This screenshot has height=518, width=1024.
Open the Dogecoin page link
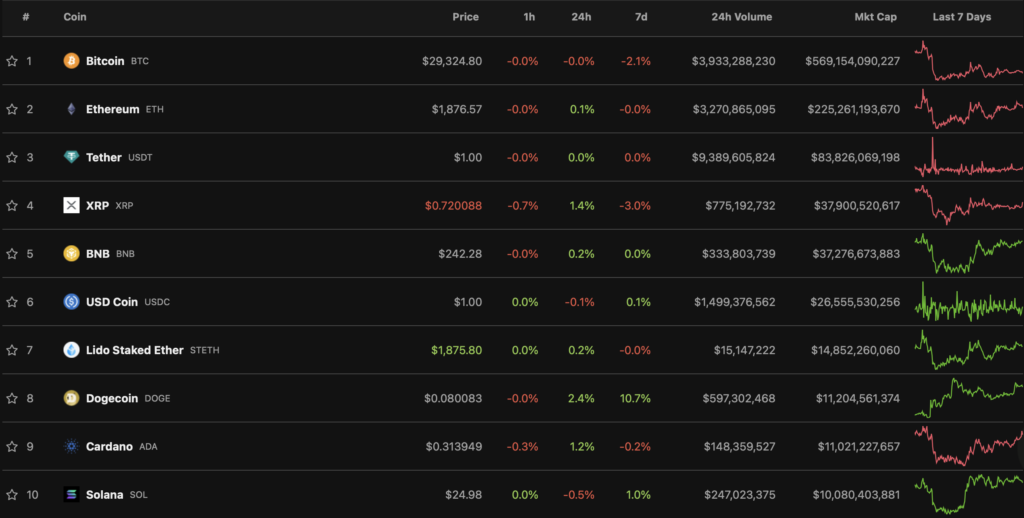[112, 398]
